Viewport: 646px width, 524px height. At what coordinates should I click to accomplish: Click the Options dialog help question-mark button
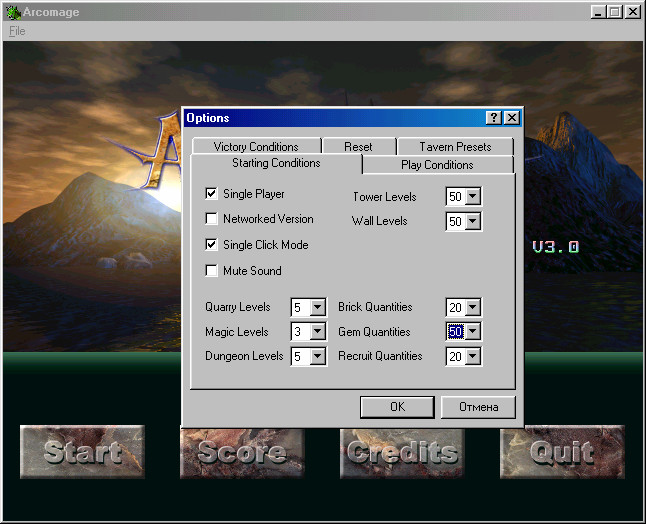pyautogui.click(x=494, y=118)
